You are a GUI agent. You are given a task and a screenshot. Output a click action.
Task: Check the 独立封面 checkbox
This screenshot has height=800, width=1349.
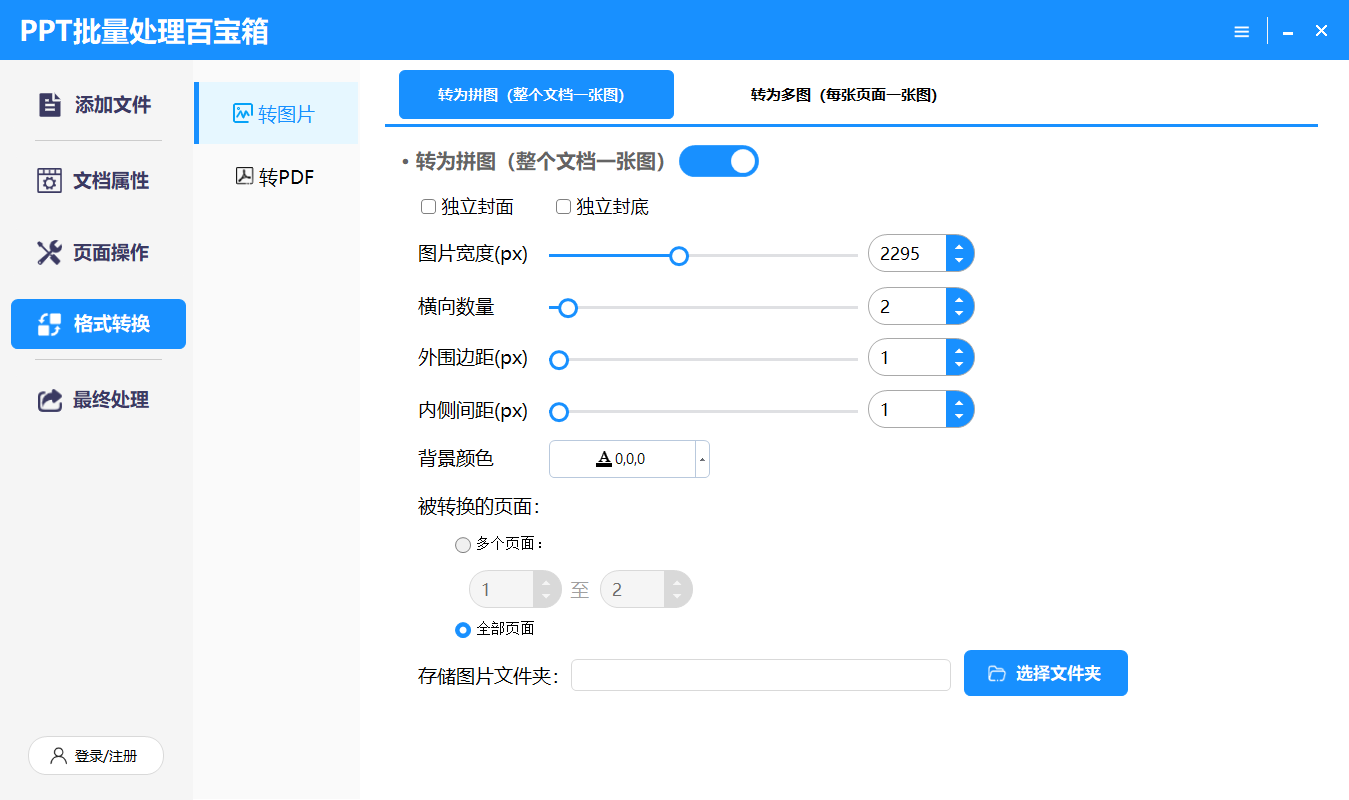(x=428, y=207)
